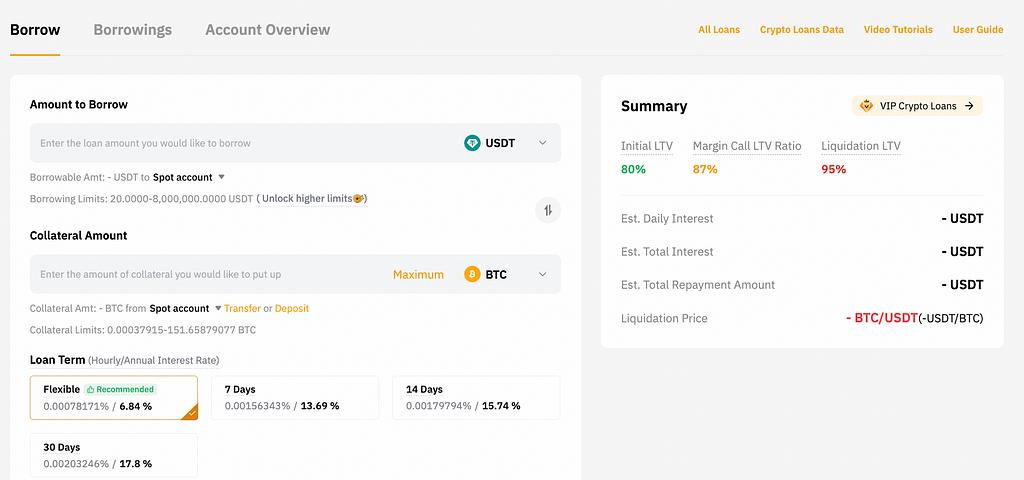Click the Unlock higher limits link
Image resolution: width=1024 pixels, height=480 pixels.
(311, 199)
